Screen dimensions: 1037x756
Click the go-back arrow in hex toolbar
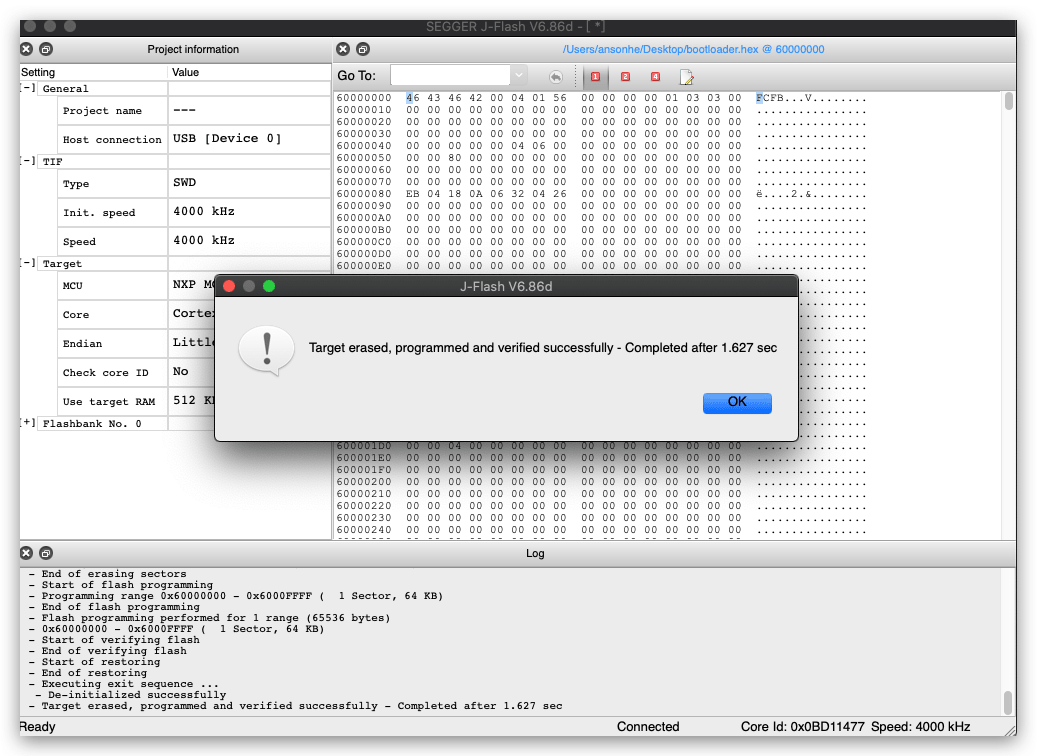pos(556,77)
